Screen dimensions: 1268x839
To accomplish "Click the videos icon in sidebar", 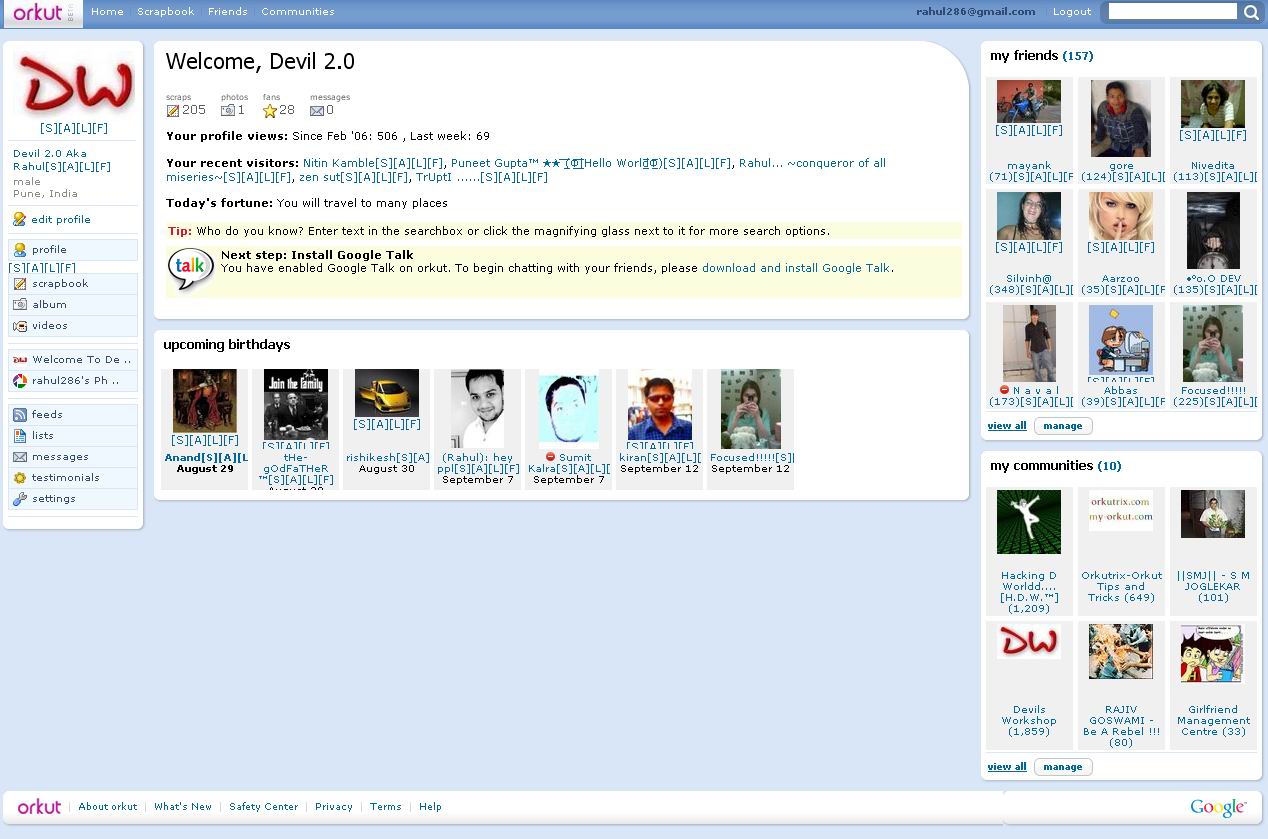I will coord(20,326).
